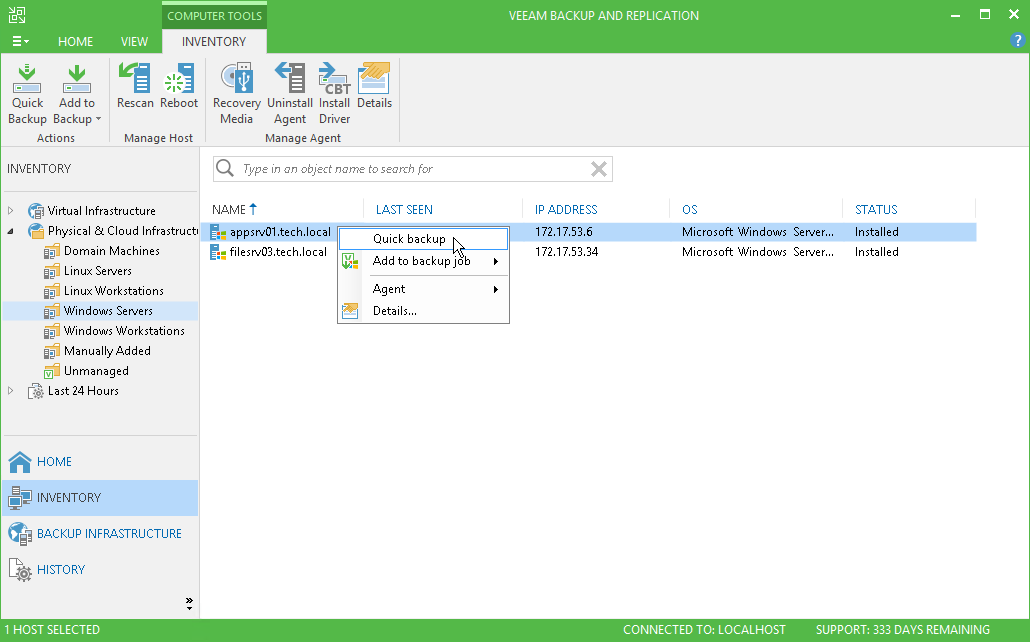The image size is (1030, 642).
Task: Open the Add to Backup dropdown arrow
Action: [98, 119]
